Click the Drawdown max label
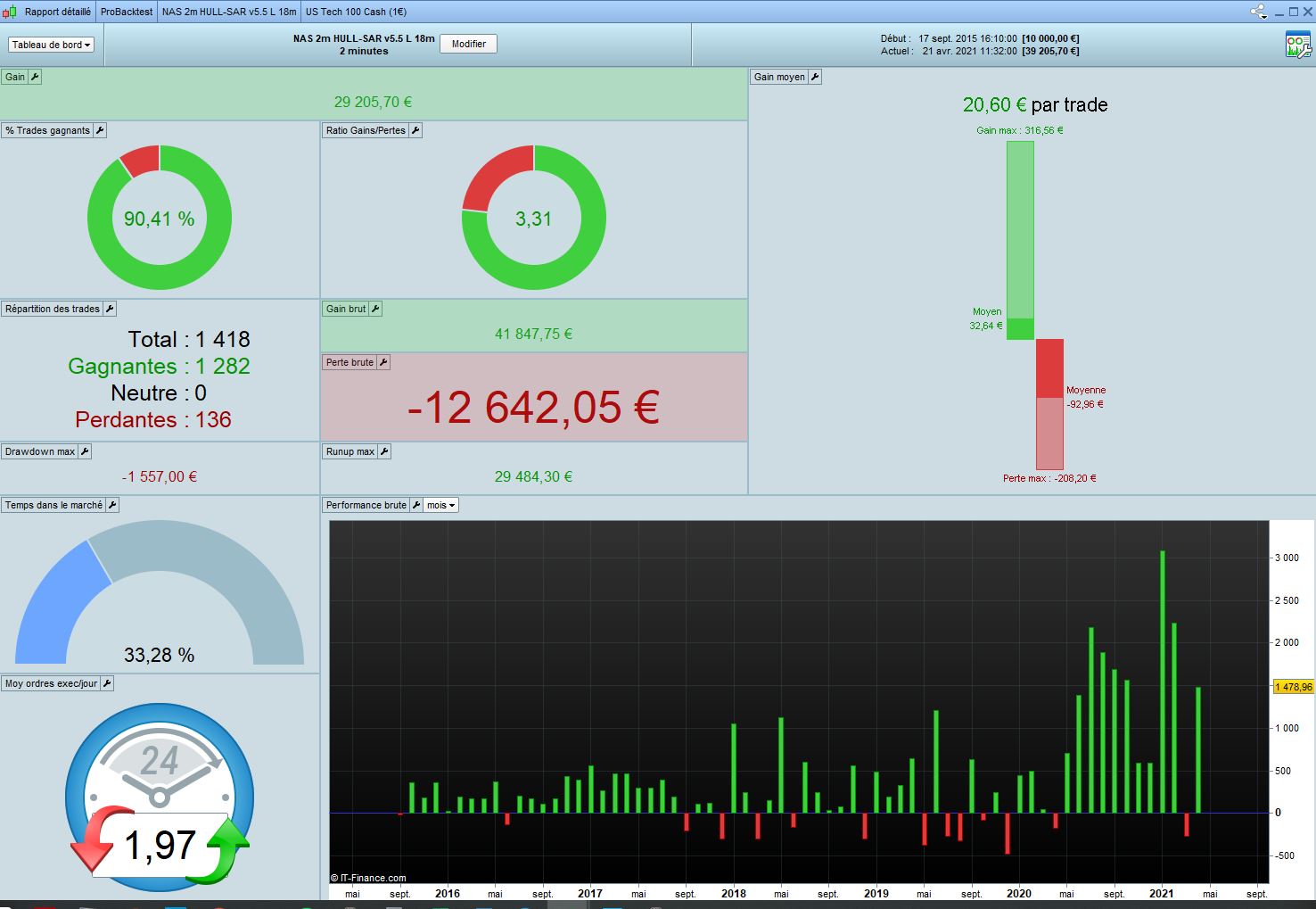 pos(40,451)
